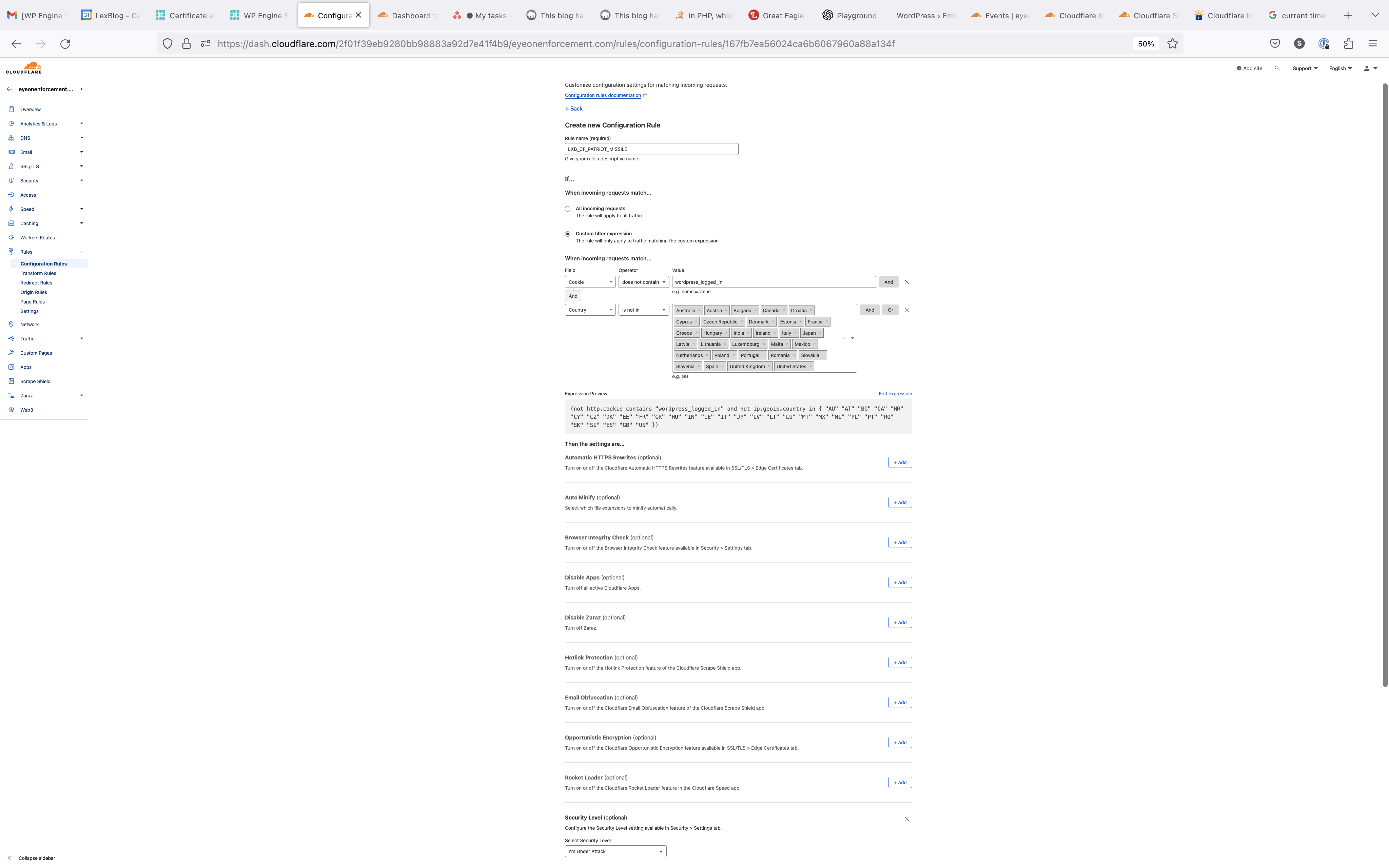Open the user account menu icon

coord(1371,68)
